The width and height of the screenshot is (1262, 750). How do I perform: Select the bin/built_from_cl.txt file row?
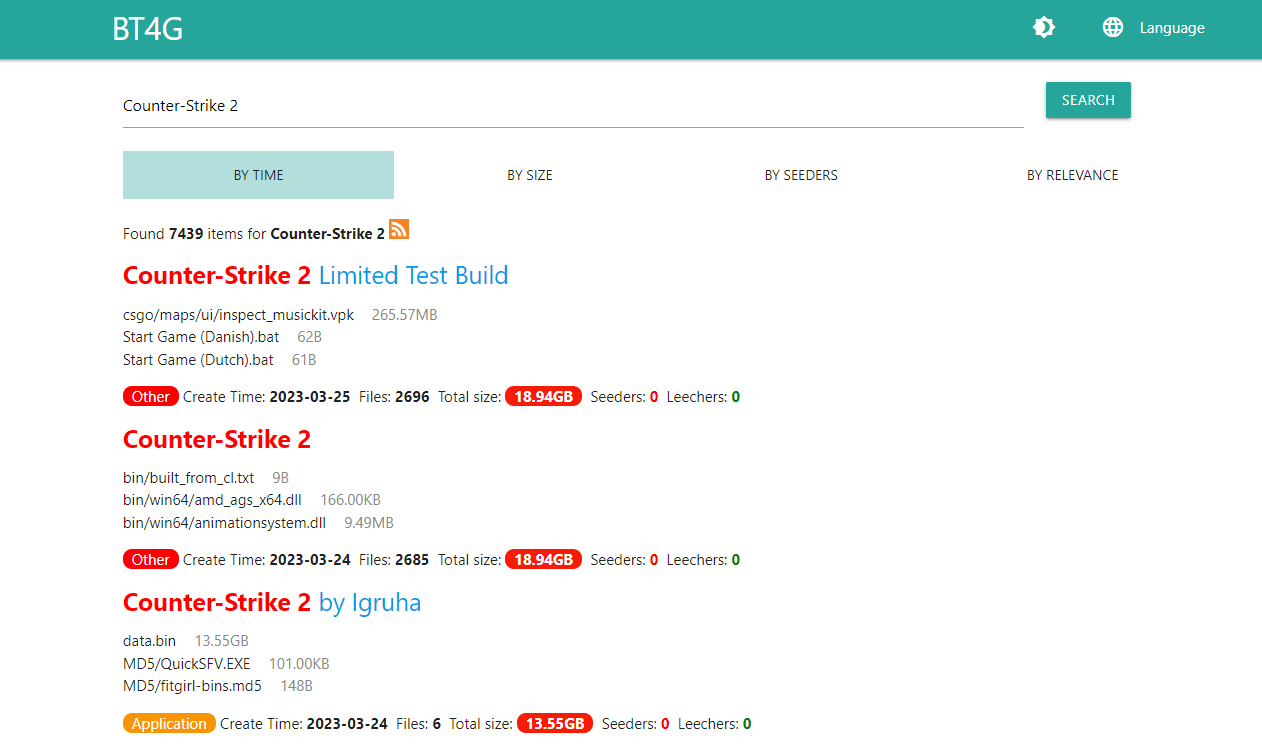pos(189,478)
